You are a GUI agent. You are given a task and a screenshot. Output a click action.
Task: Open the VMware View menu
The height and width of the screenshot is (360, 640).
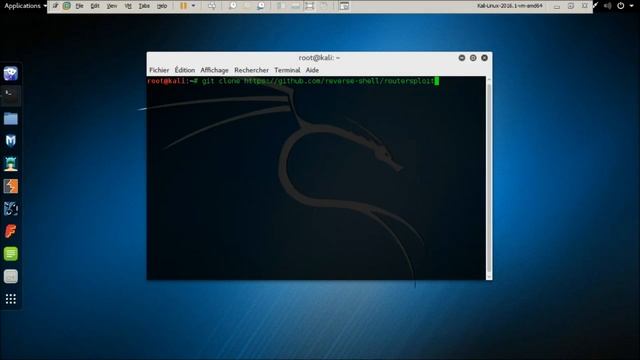tap(111, 6)
